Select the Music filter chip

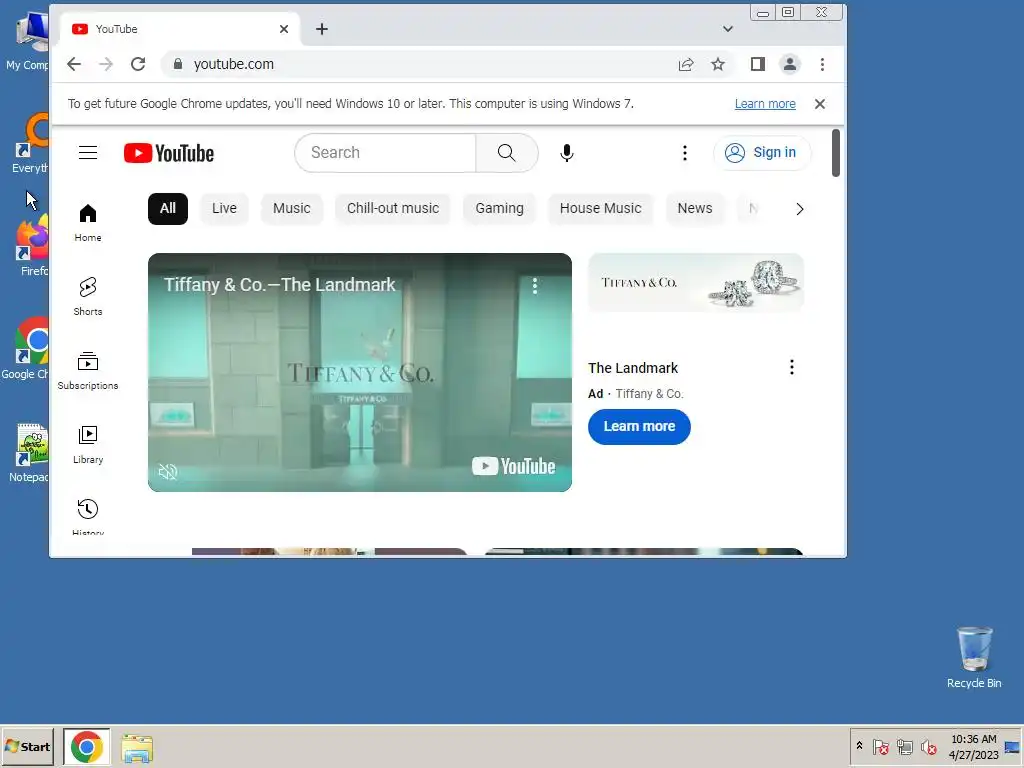point(291,208)
